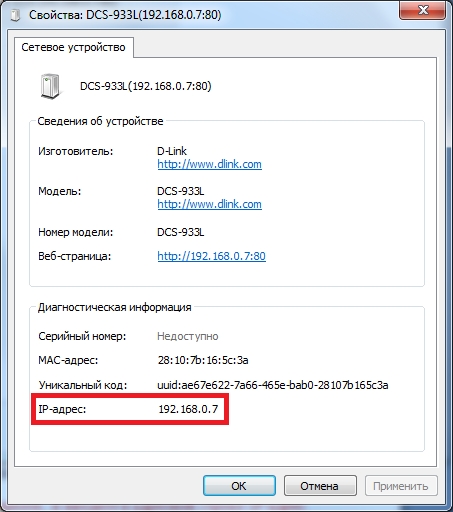Open manufacturer link http://www.dlink.com
The height and width of the screenshot is (512, 453).
(209, 164)
